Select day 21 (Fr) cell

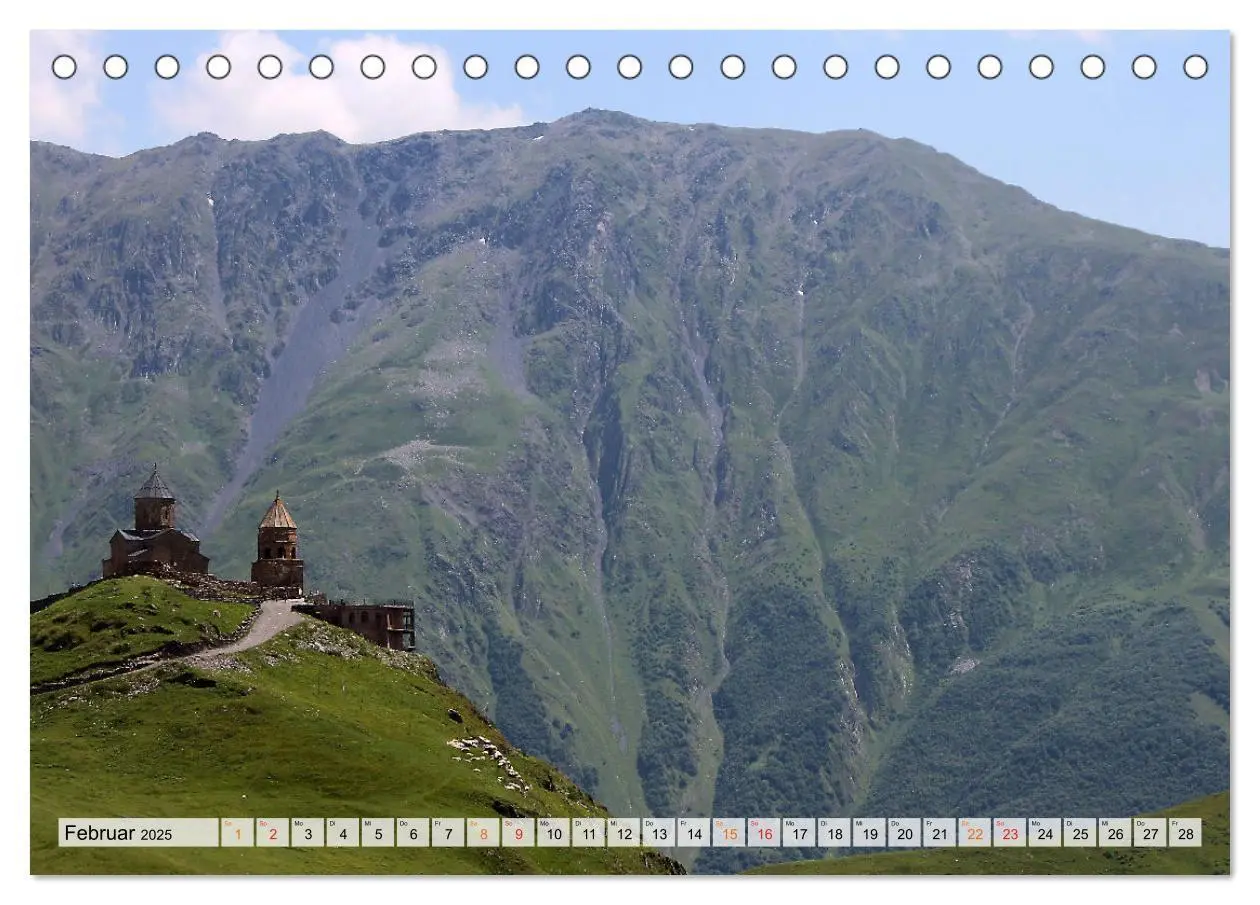tap(939, 833)
